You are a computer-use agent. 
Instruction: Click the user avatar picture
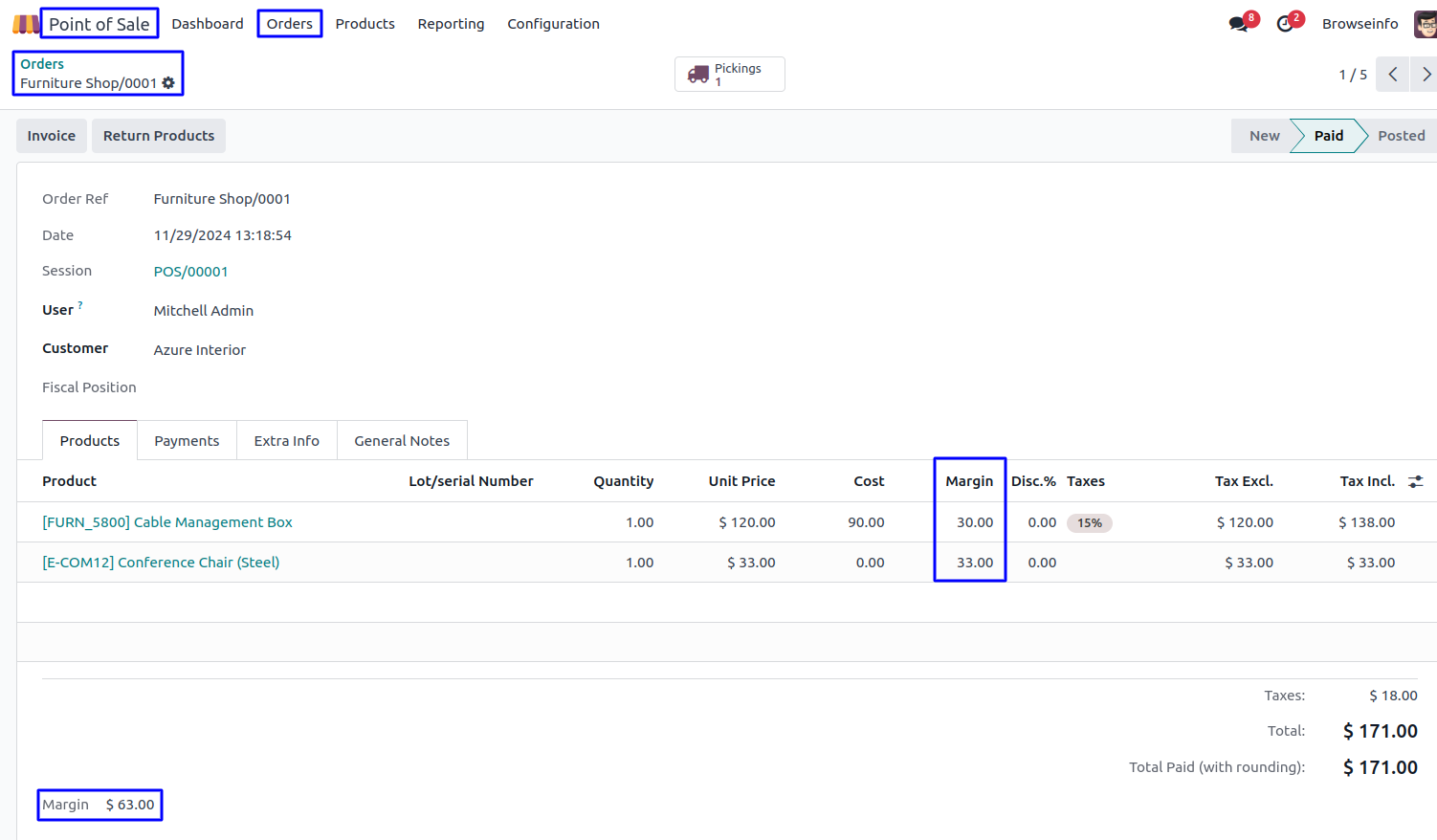(x=1425, y=24)
